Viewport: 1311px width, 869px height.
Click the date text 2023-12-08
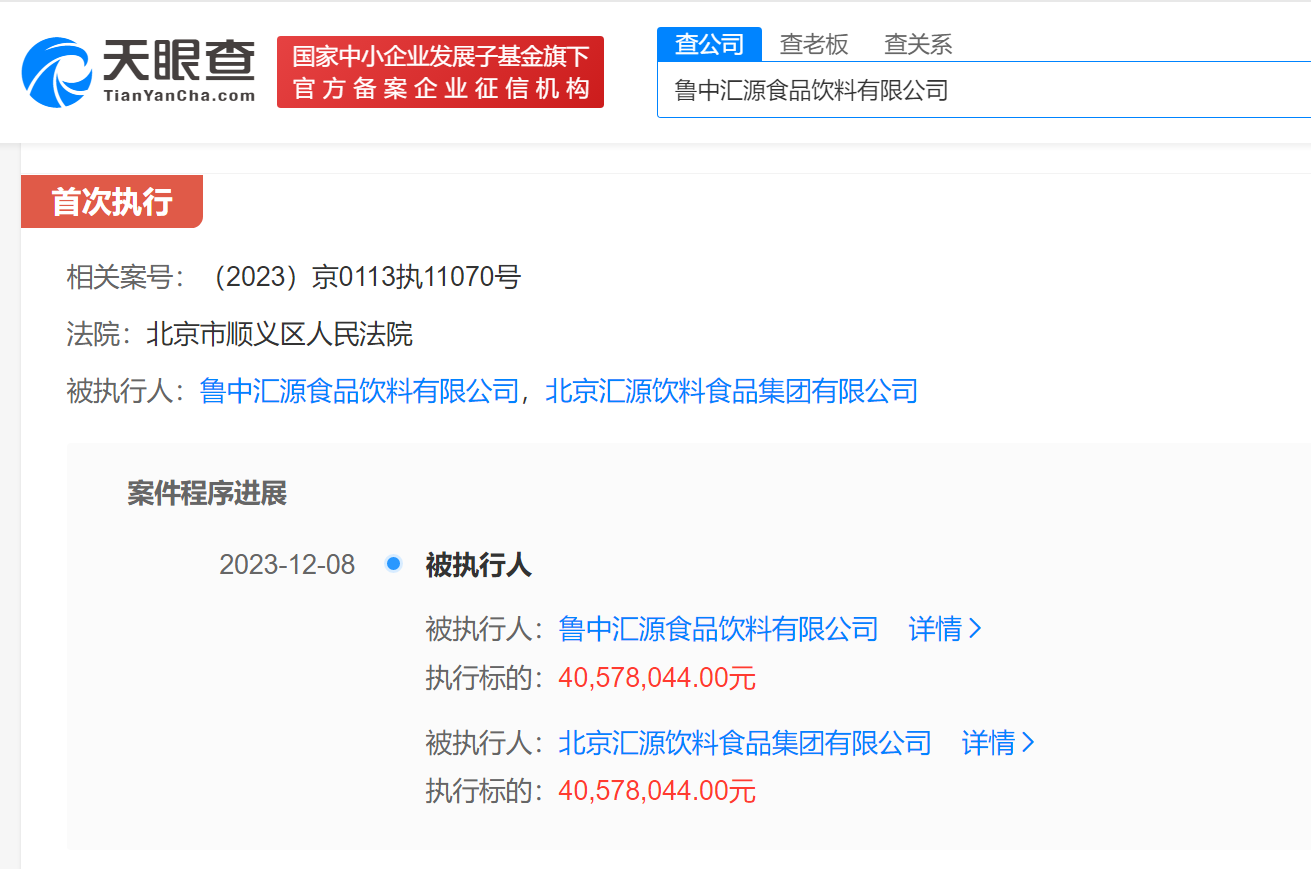point(287,565)
